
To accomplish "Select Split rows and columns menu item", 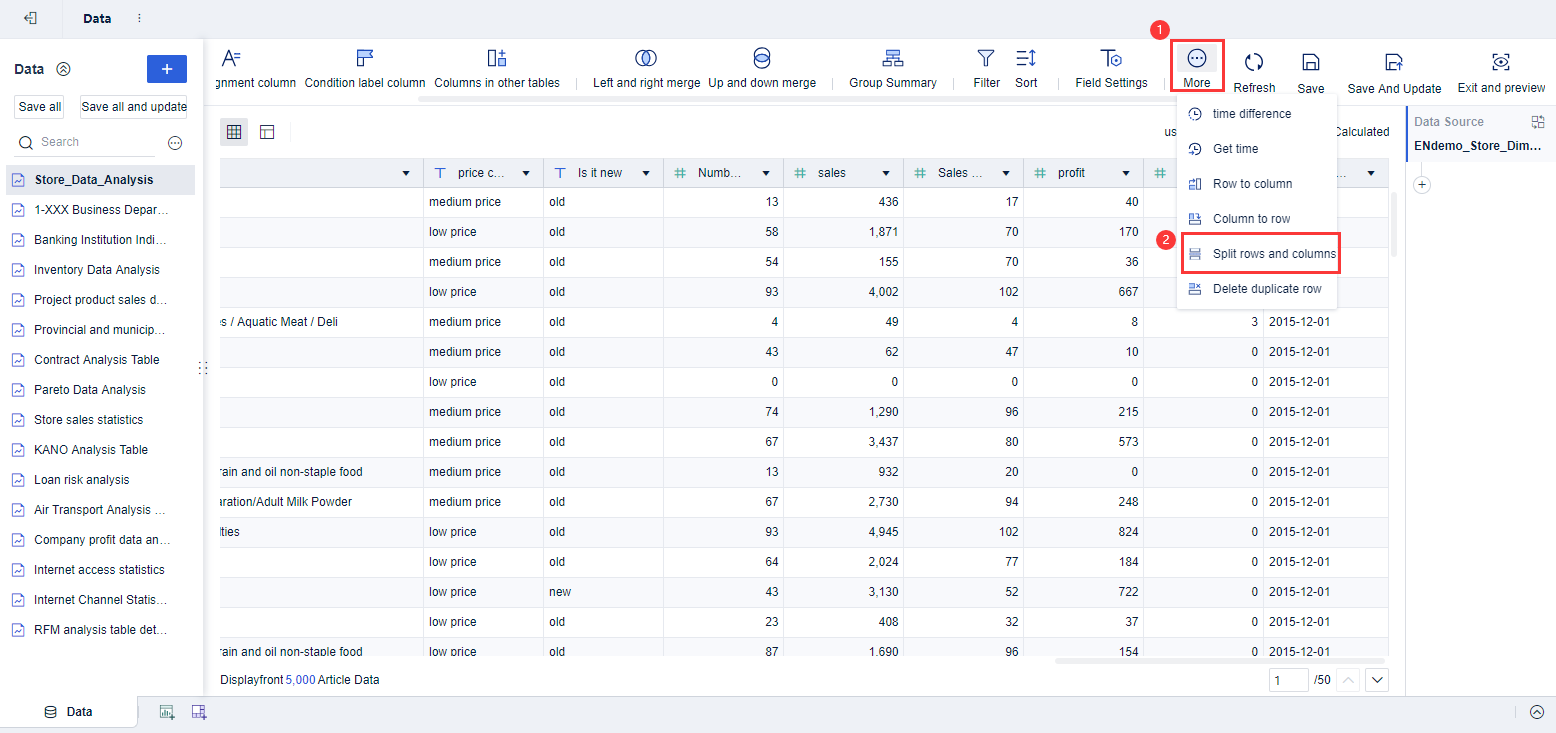I will click(1273, 254).
